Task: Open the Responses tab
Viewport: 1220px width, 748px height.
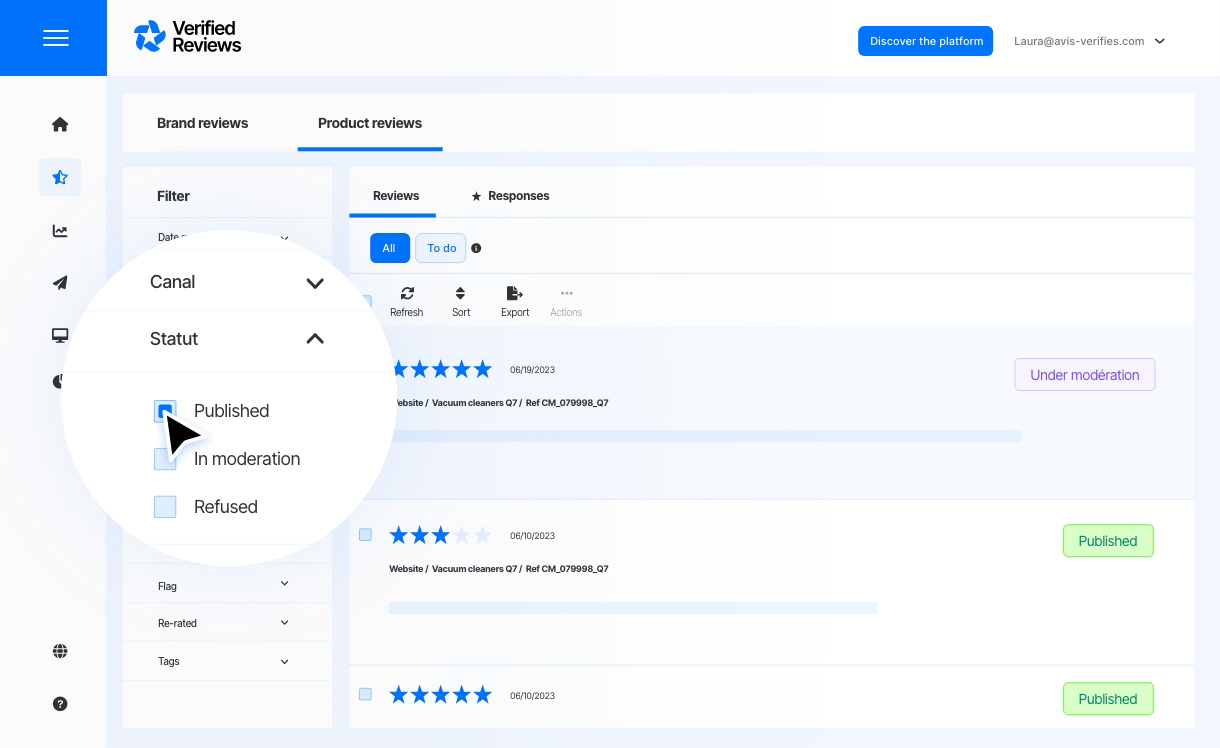Action: tap(510, 196)
